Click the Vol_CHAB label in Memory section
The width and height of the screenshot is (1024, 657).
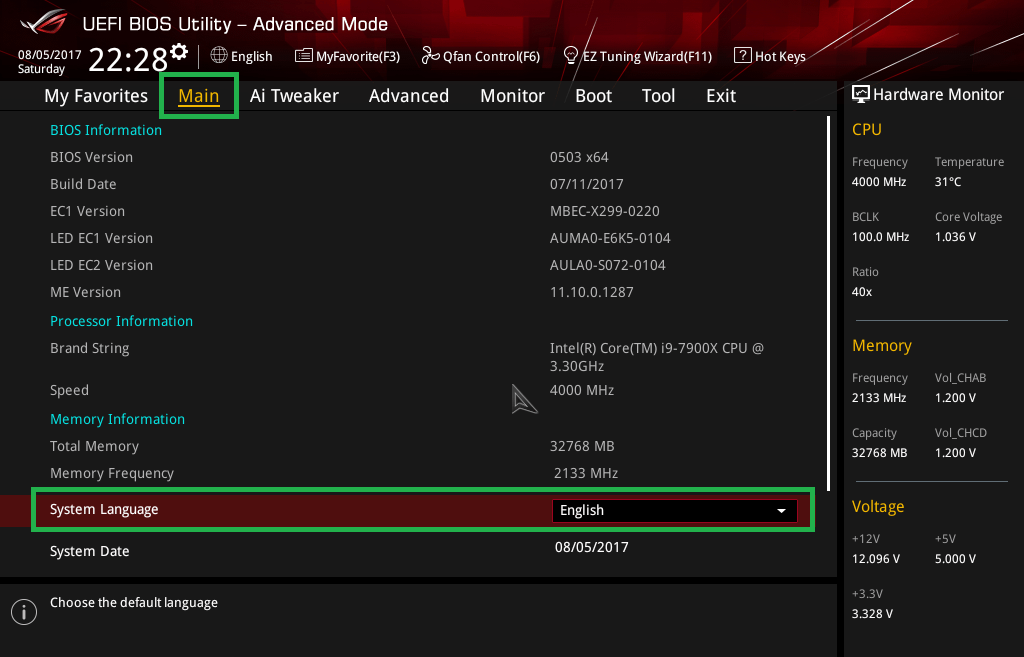pos(960,378)
